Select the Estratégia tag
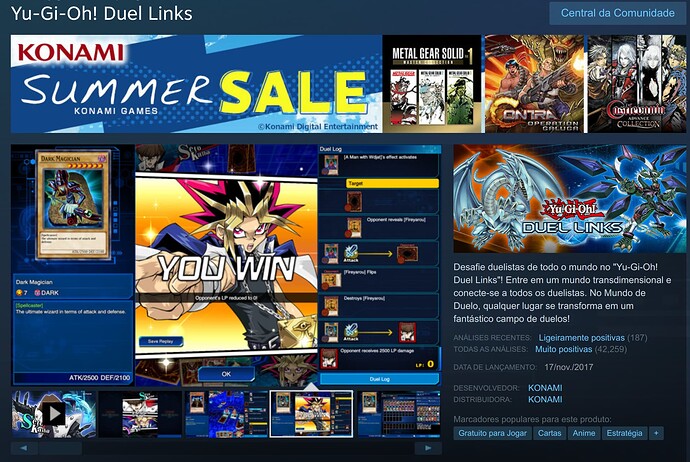This screenshot has width=690, height=462. [x=624, y=433]
